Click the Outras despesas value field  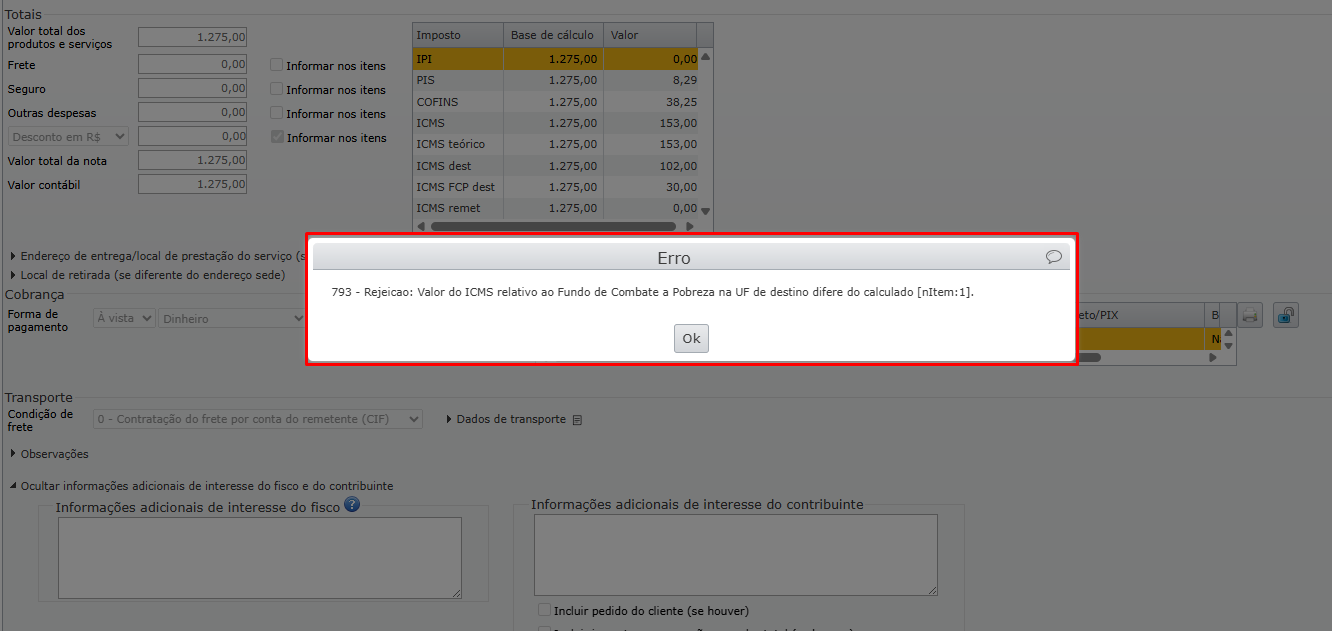[192, 112]
